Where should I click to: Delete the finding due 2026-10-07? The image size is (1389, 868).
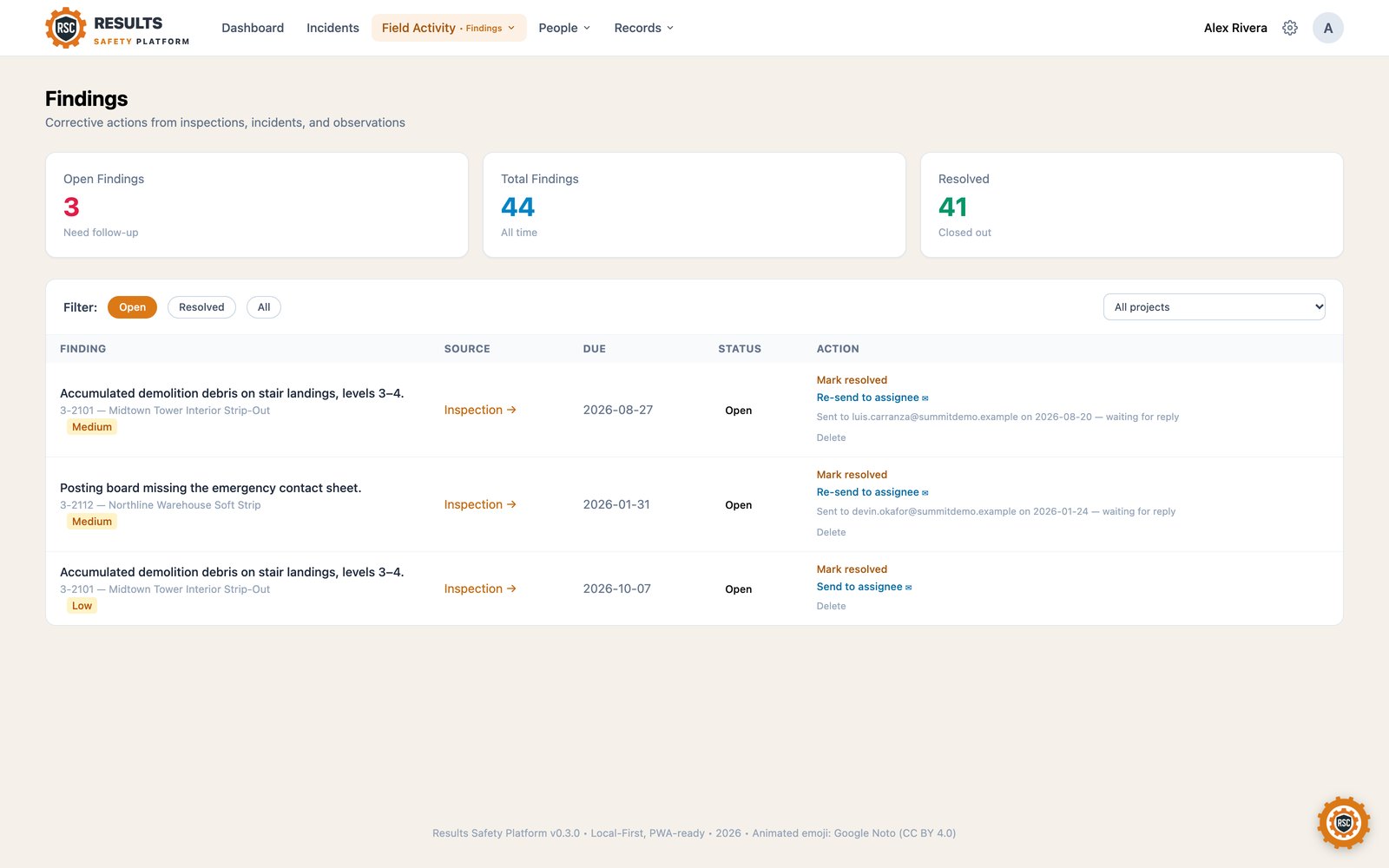831,606
